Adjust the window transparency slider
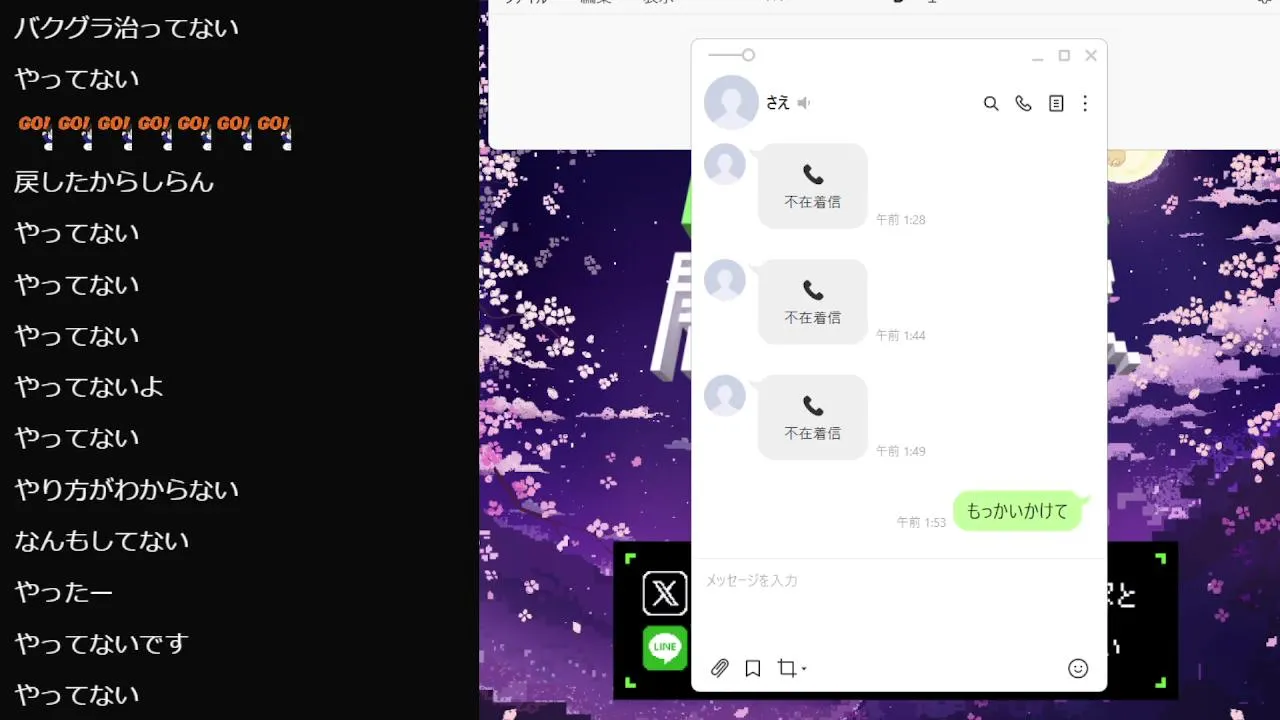 click(x=731, y=55)
